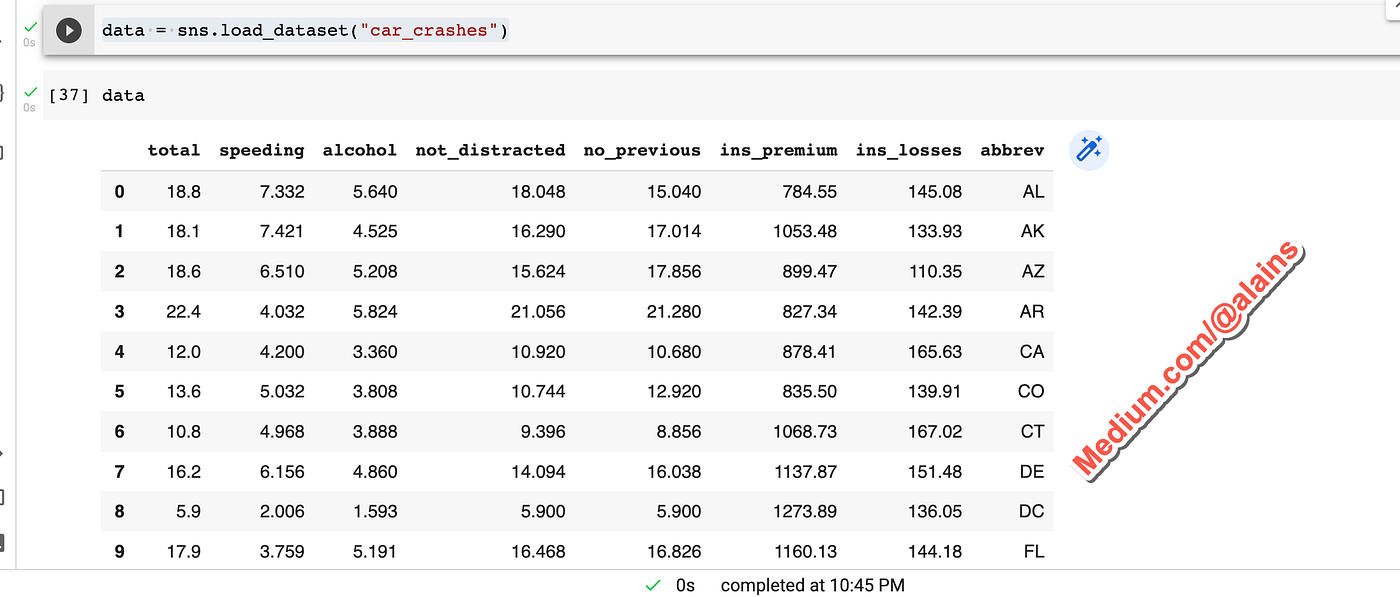Viewport: 1400px width, 597px height.
Task: Click ins_losses value 165.63
Action: (935, 351)
